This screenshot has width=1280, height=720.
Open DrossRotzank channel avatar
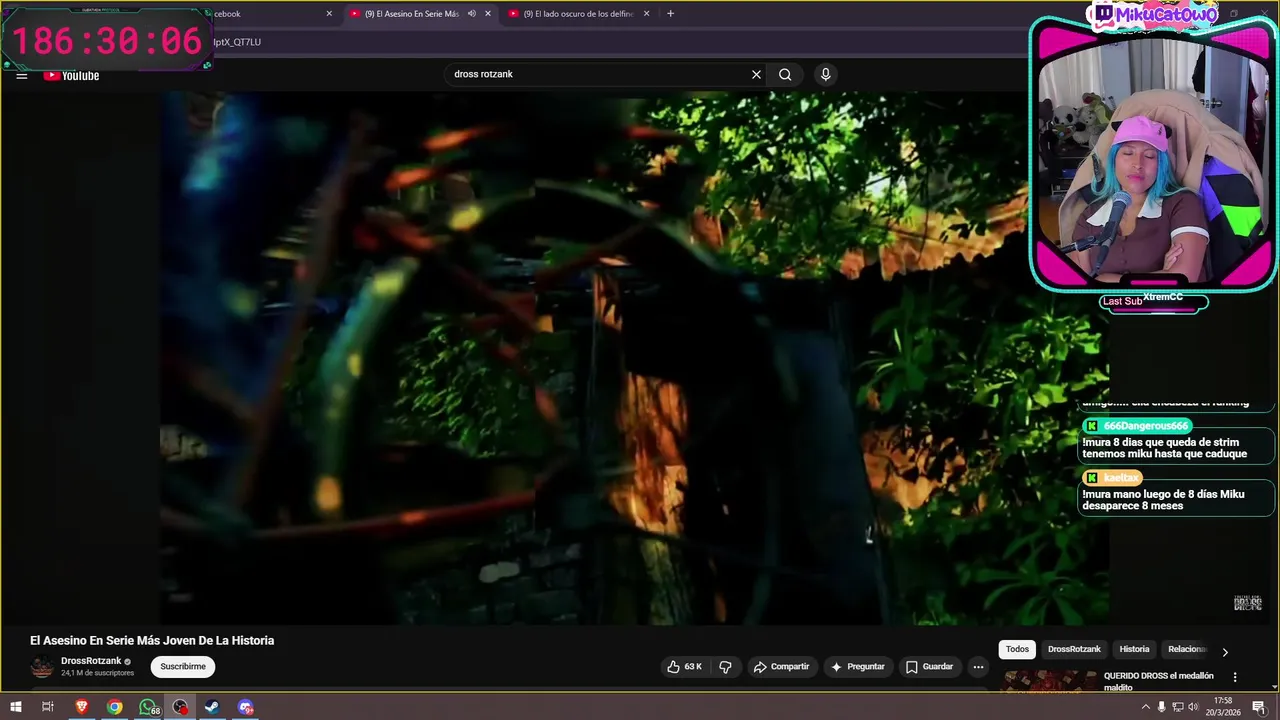coord(42,667)
